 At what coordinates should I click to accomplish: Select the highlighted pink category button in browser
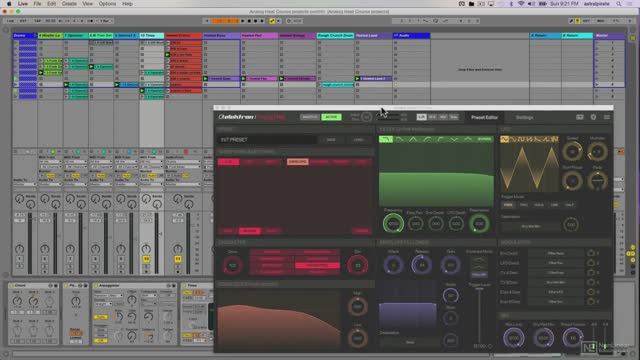click(298, 162)
